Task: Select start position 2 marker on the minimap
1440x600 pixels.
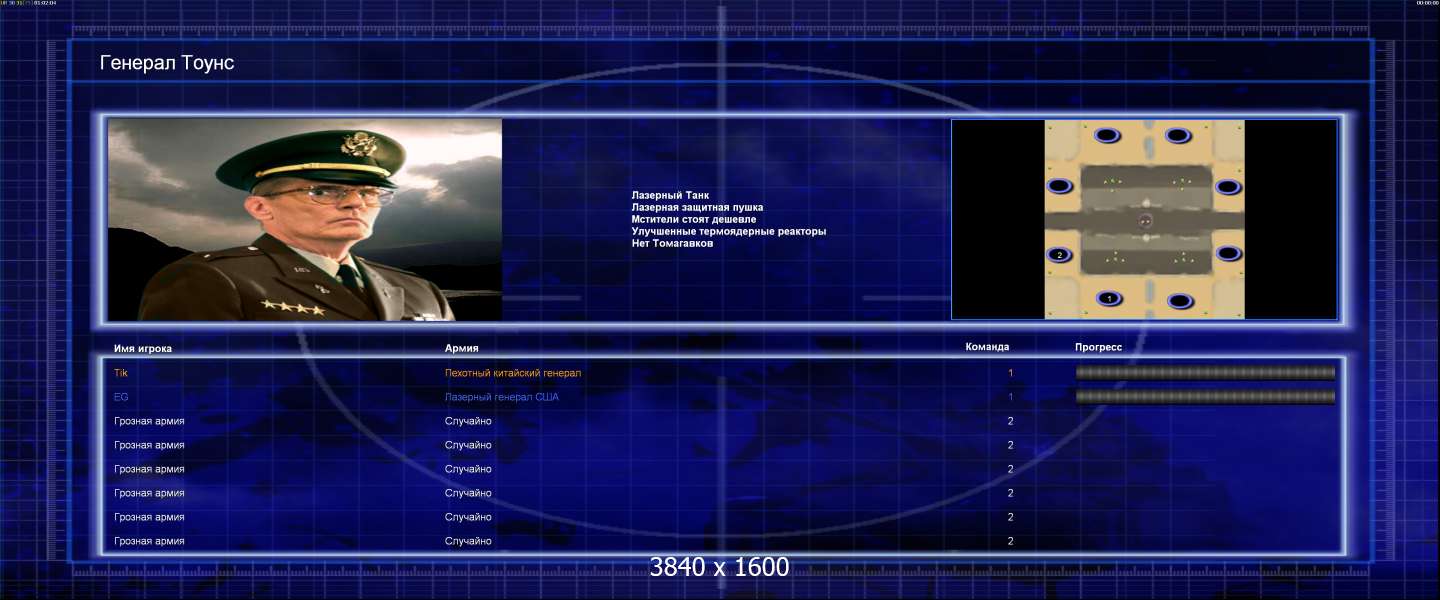Action: 1060,255
